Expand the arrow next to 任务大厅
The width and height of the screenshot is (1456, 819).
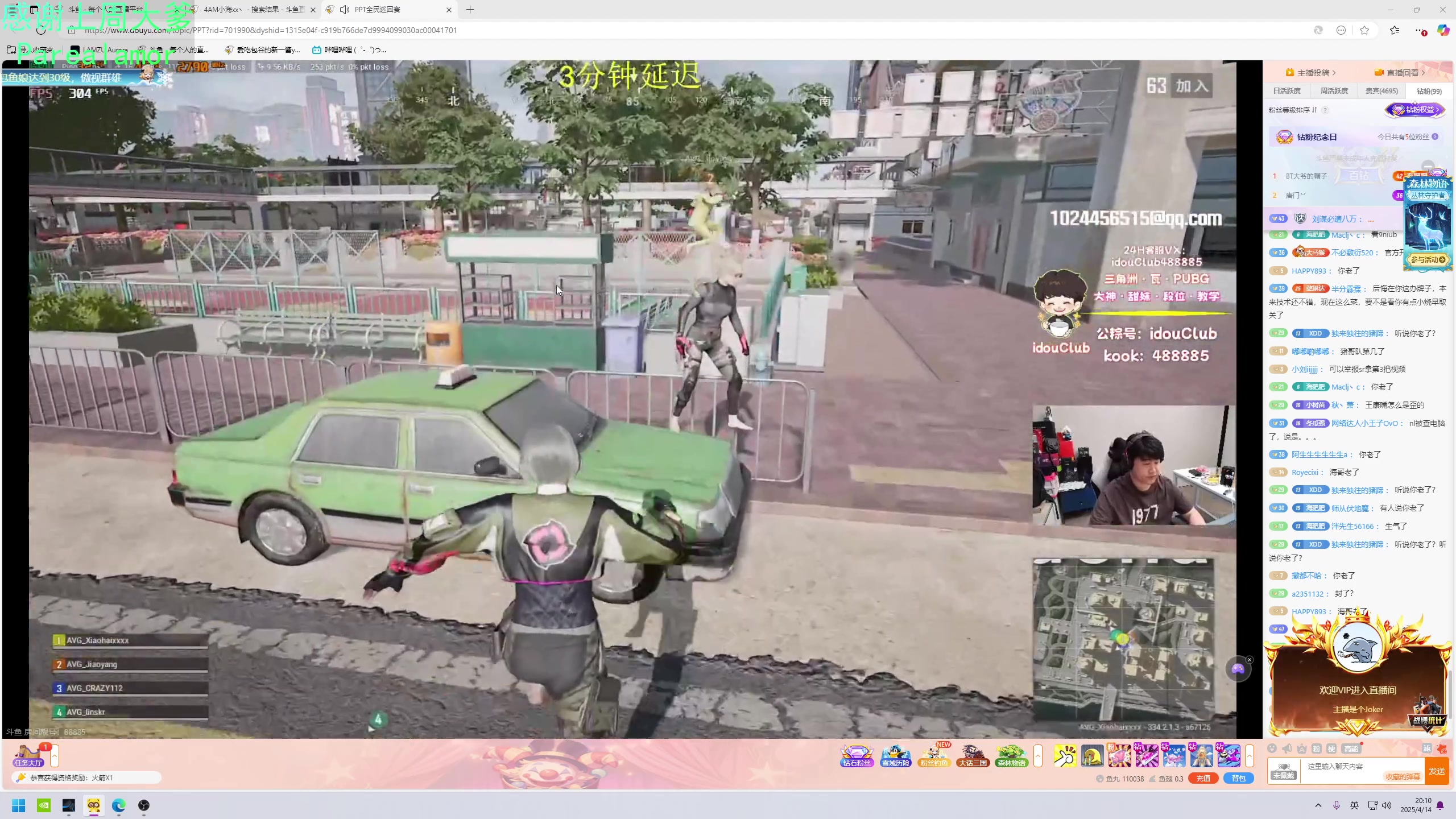tap(55, 756)
